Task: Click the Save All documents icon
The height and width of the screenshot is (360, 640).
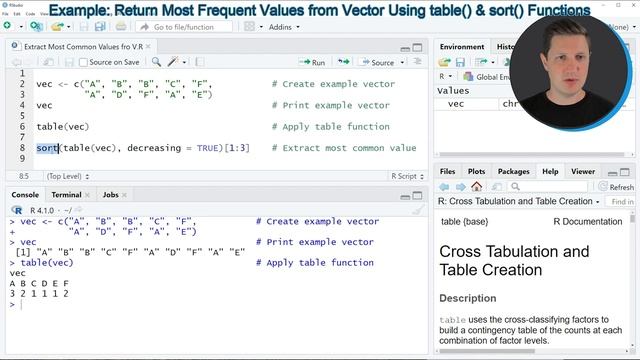Action: (100, 27)
